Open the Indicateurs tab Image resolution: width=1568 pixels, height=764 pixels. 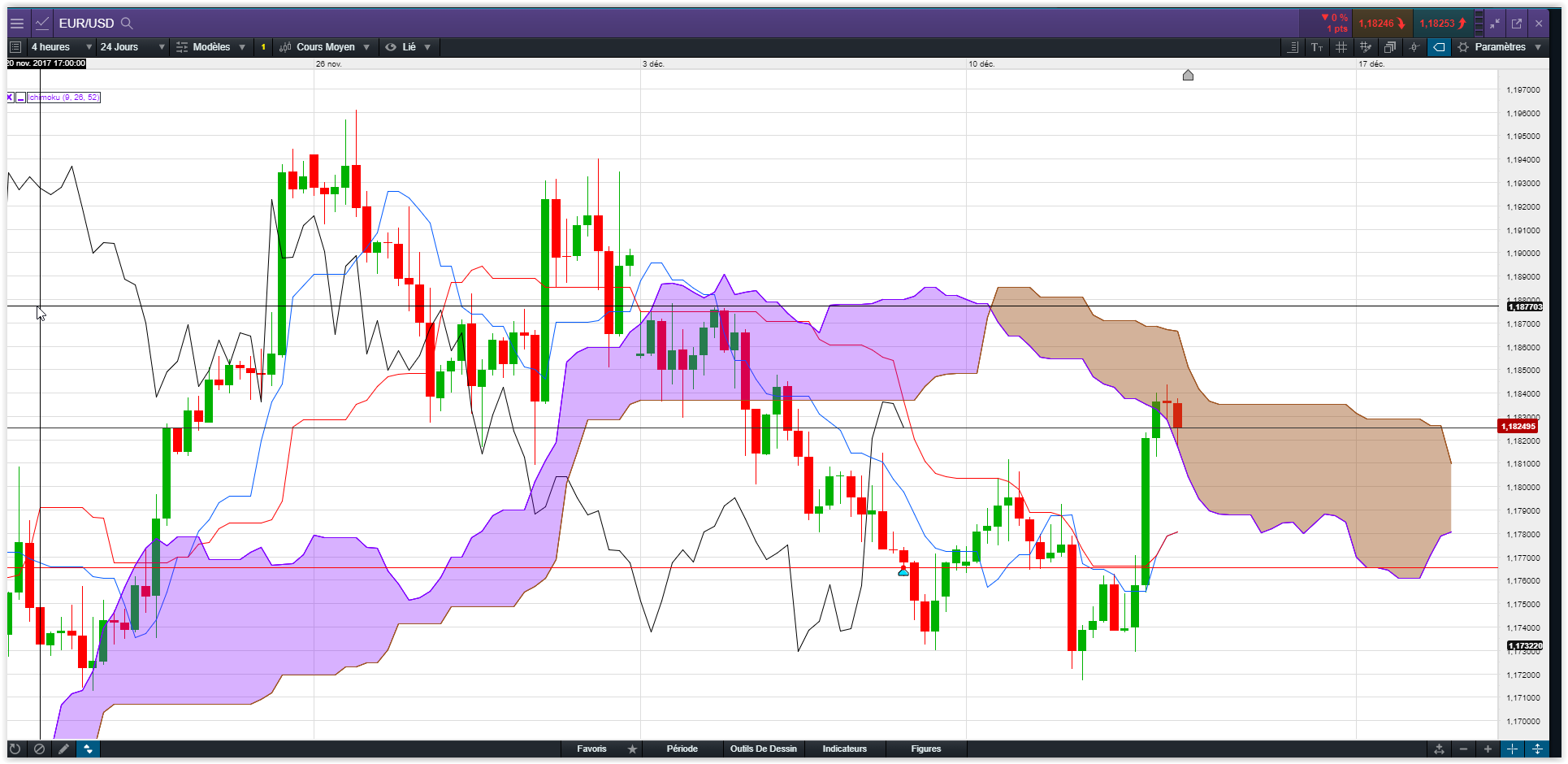pos(844,749)
